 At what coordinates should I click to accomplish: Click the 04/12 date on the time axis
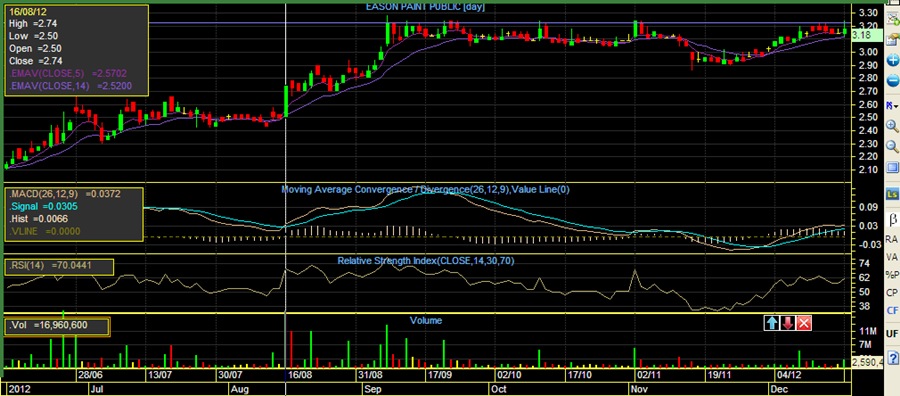click(789, 375)
